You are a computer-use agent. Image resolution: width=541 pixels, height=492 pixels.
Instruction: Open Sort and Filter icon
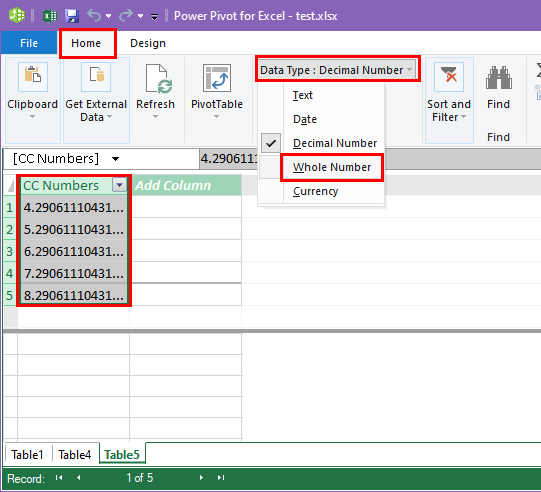(x=449, y=77)
